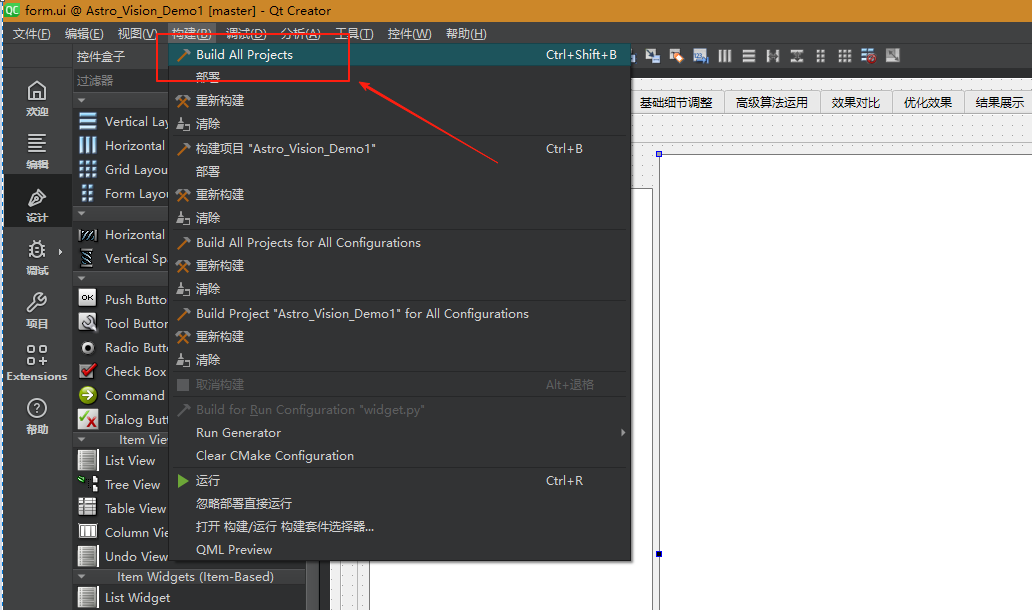Switch to 设计 (Design) mode
This screenshot has width=1032, height=610.
(37, 205)
